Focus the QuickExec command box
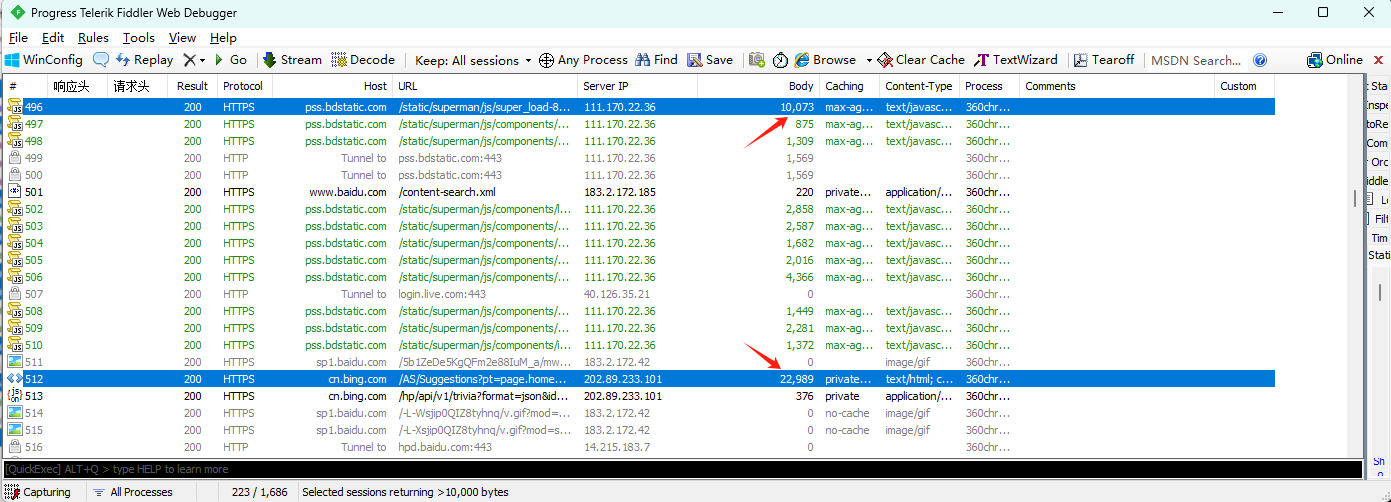Image resolution: width=1391 pixels, height=502 pixels. 682,469
